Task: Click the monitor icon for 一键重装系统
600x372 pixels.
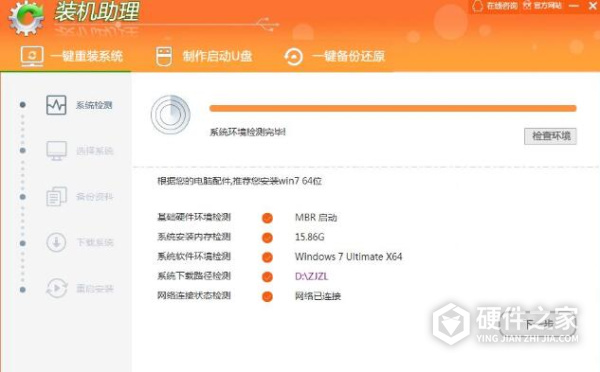Action: coord(32,56)
